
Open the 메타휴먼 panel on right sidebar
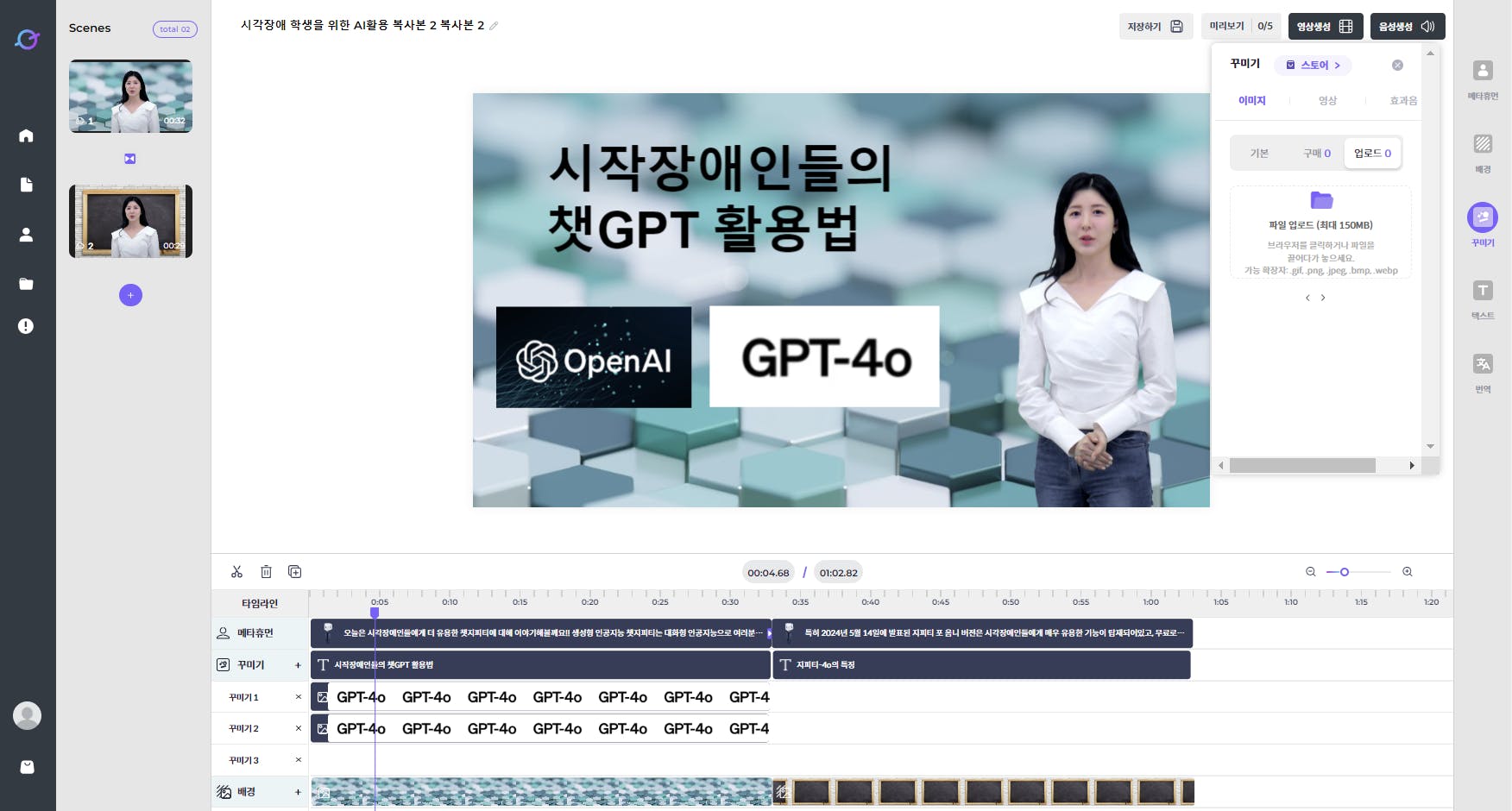click(1483, 79)
